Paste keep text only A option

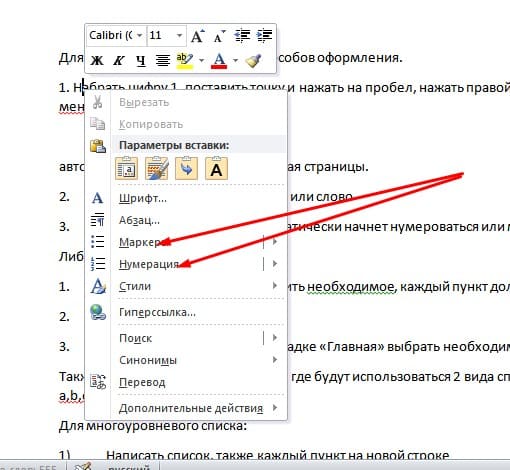click(216, 168)
